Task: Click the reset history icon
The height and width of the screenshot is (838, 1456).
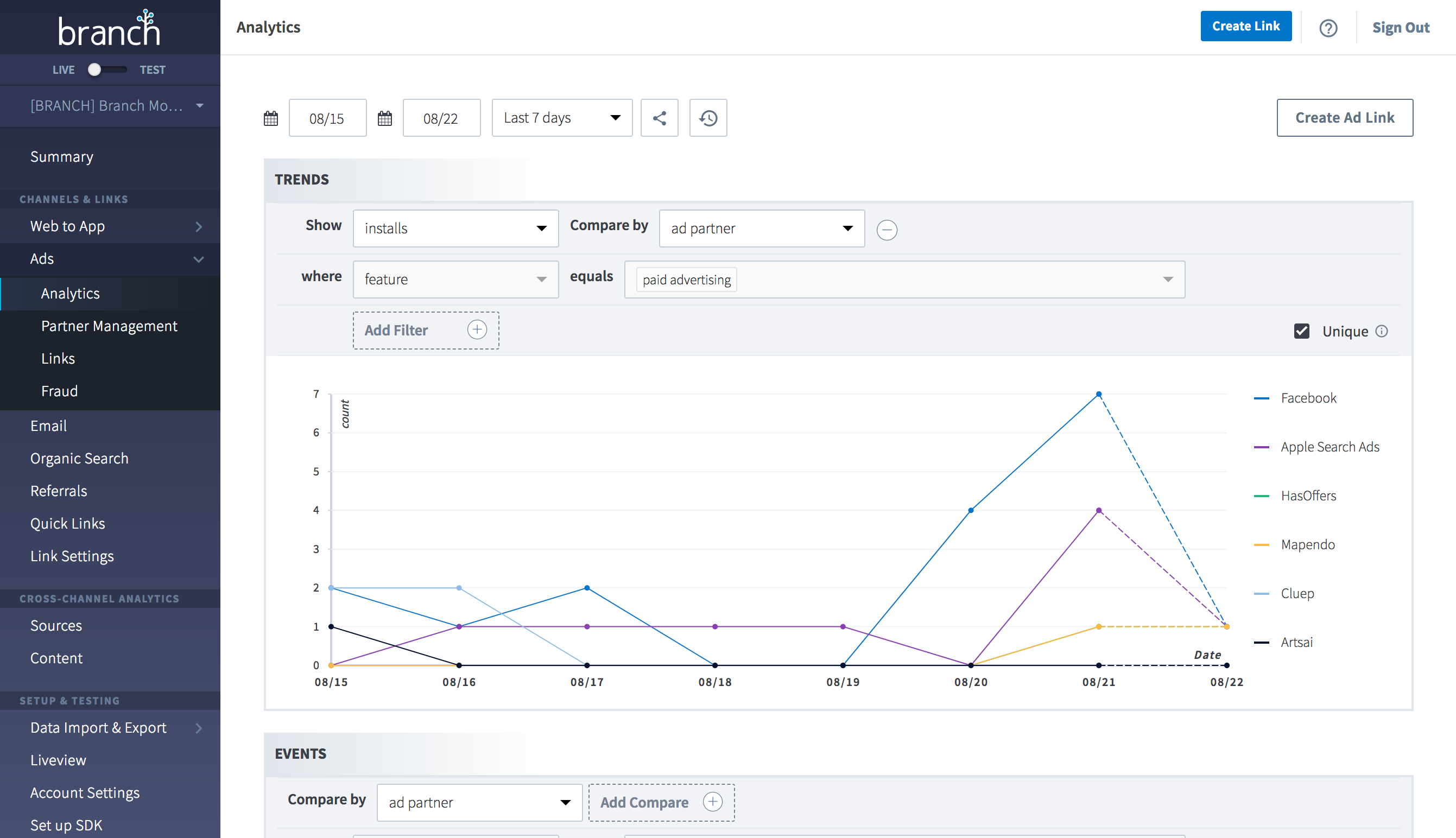Action: coord(707,117)
